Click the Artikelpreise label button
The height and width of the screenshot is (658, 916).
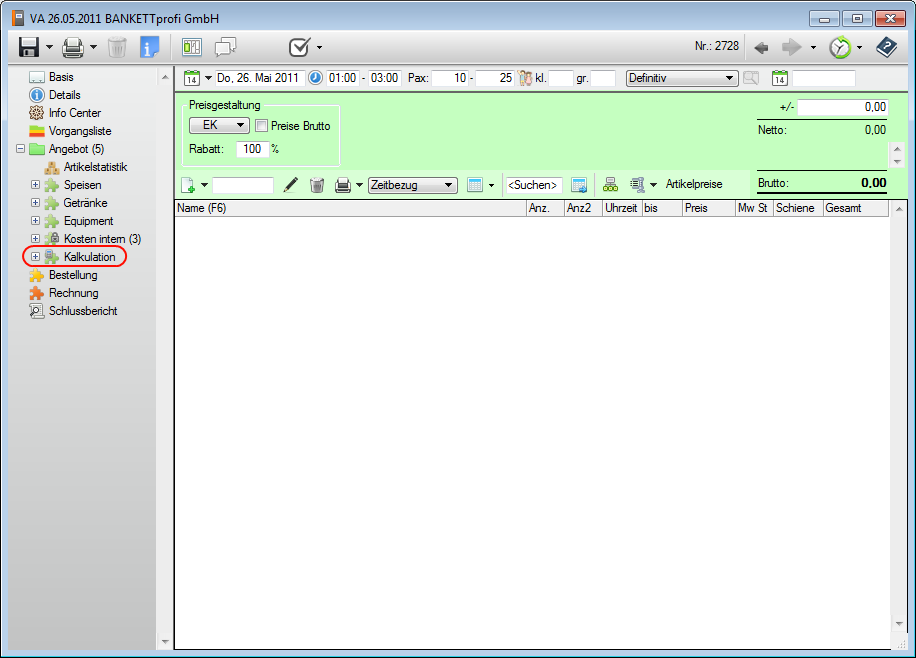693,185
